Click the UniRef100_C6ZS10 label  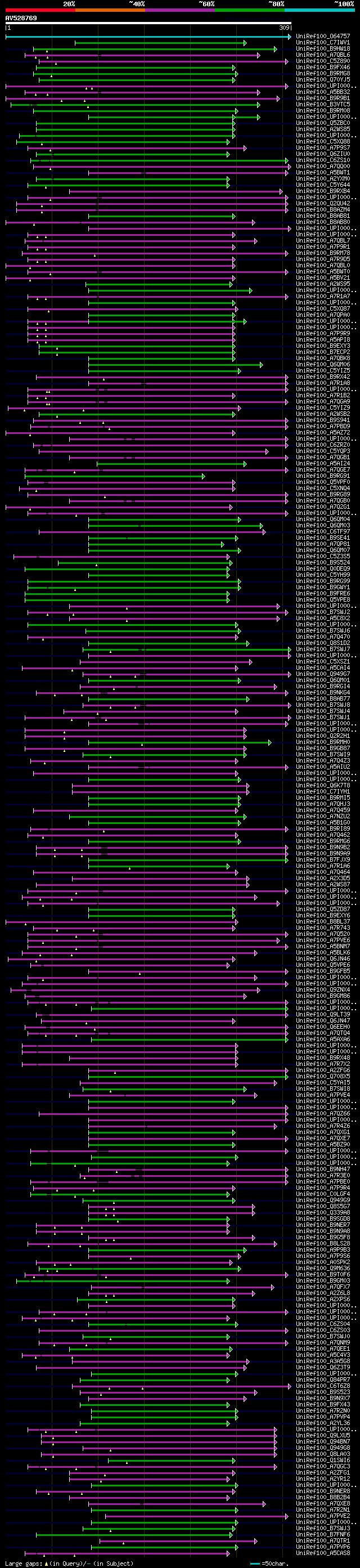[x=323, y=161]
